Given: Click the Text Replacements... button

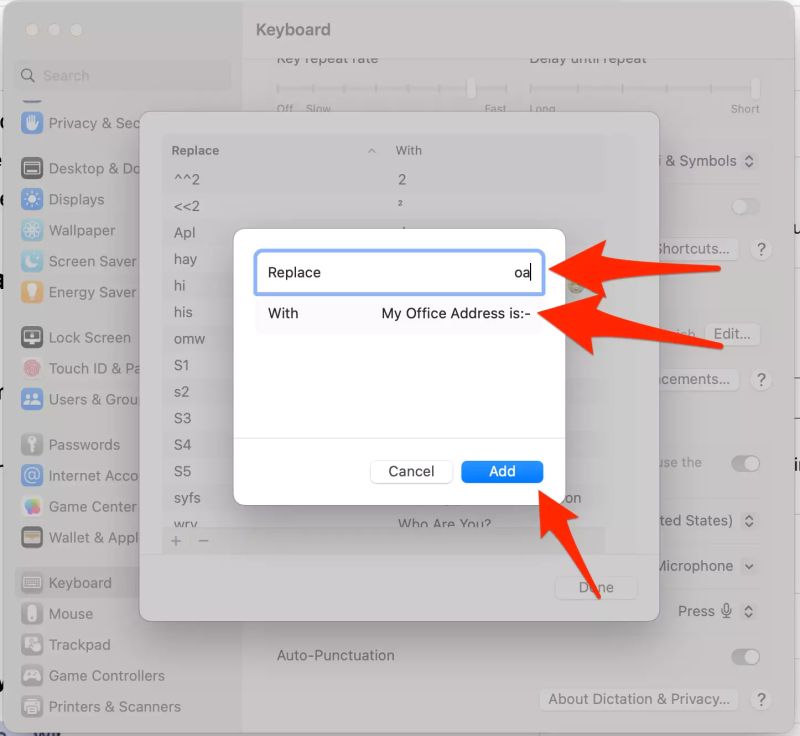Looking at the screenshot, I should tap(696, 379).
